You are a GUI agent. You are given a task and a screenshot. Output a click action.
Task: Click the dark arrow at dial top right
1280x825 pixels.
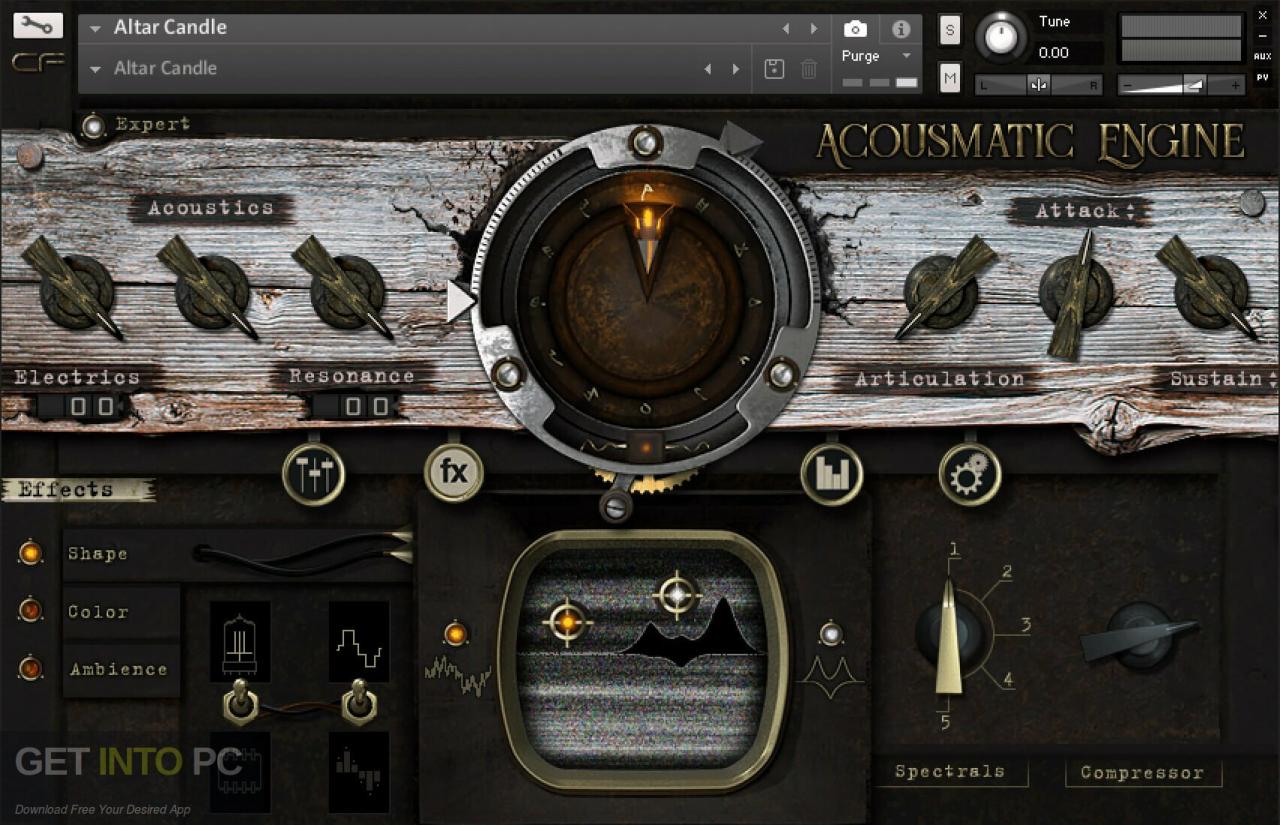pos(742,138)
